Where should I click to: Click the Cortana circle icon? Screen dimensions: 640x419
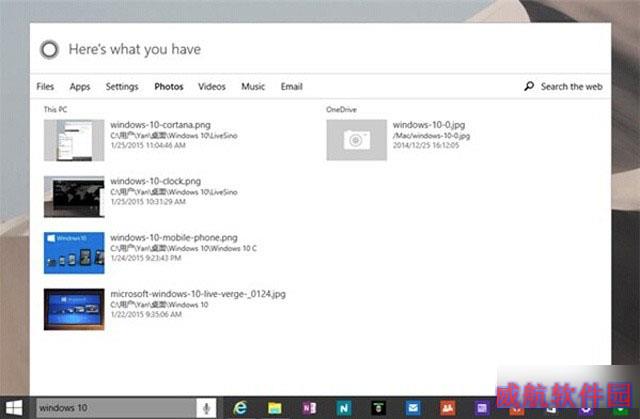[x=49, y=50]
